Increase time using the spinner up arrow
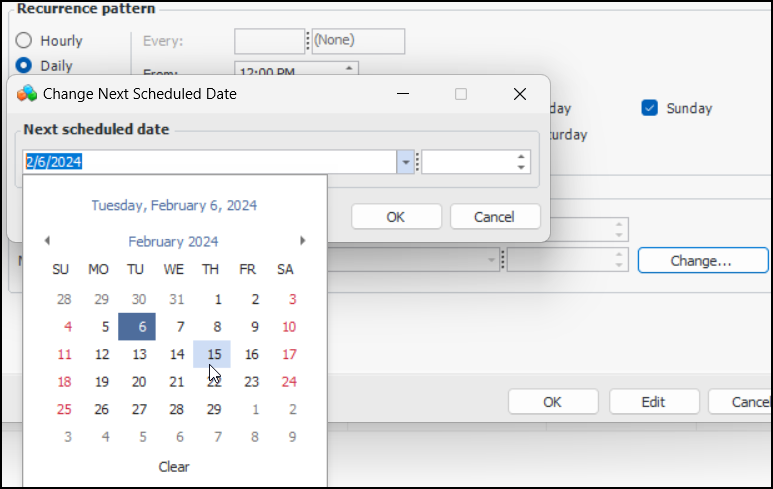The image size is (773, 489). (521, 156)
